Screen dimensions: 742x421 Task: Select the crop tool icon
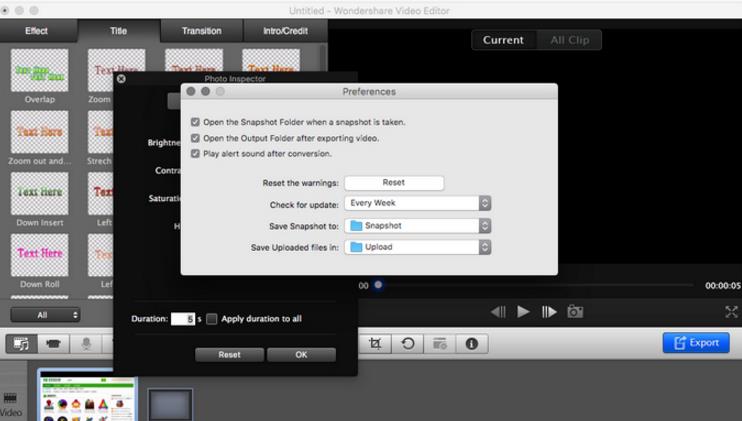click(x=375, y=343)
